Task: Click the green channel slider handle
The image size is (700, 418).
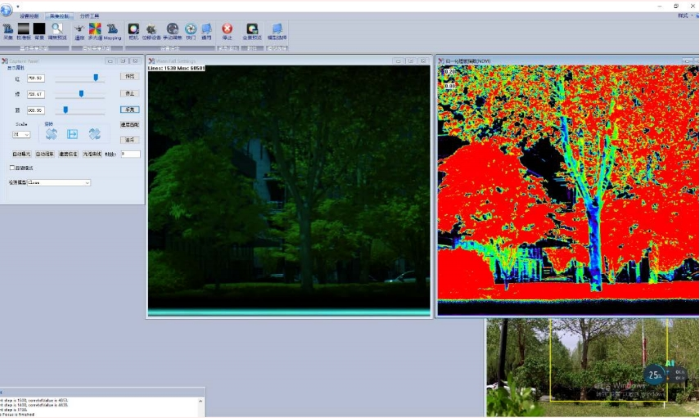Action: point(81,93)
